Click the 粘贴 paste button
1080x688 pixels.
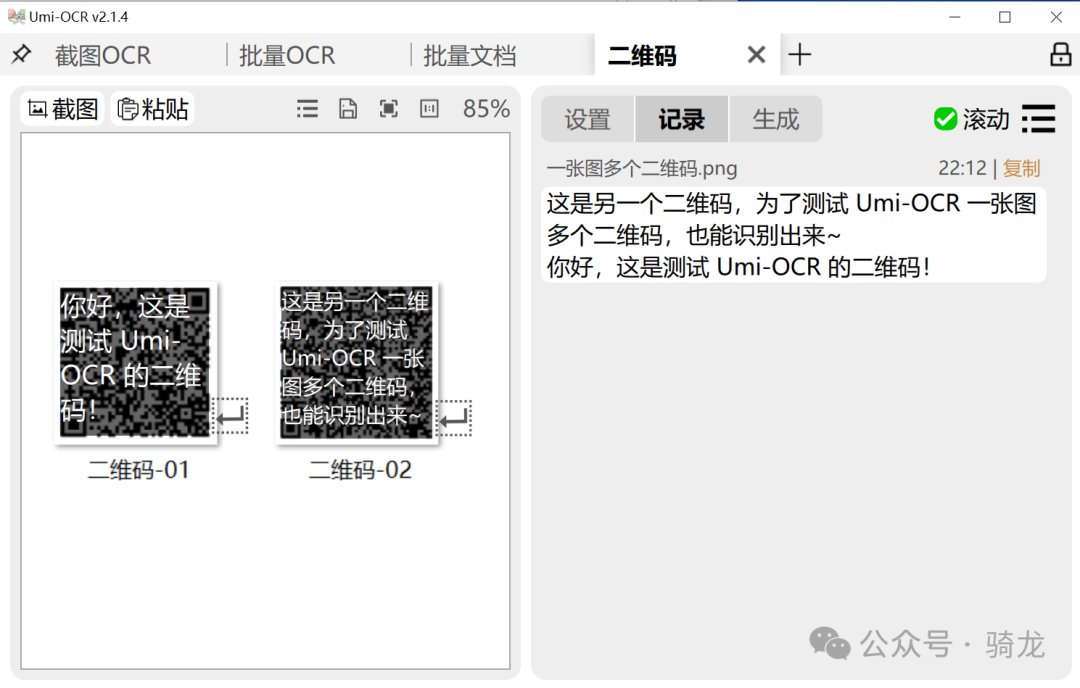click(153, 109)
